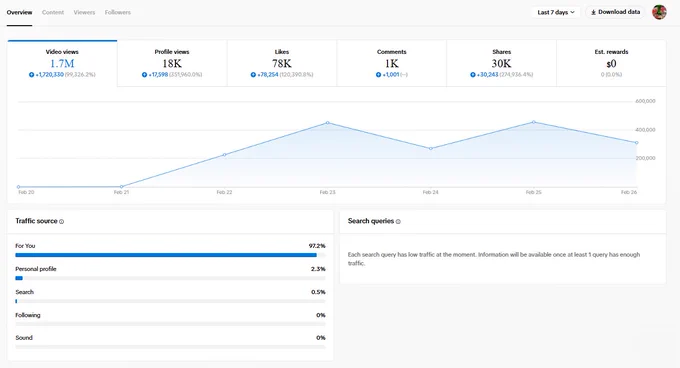Select the Likes metric card

(281, 63)
